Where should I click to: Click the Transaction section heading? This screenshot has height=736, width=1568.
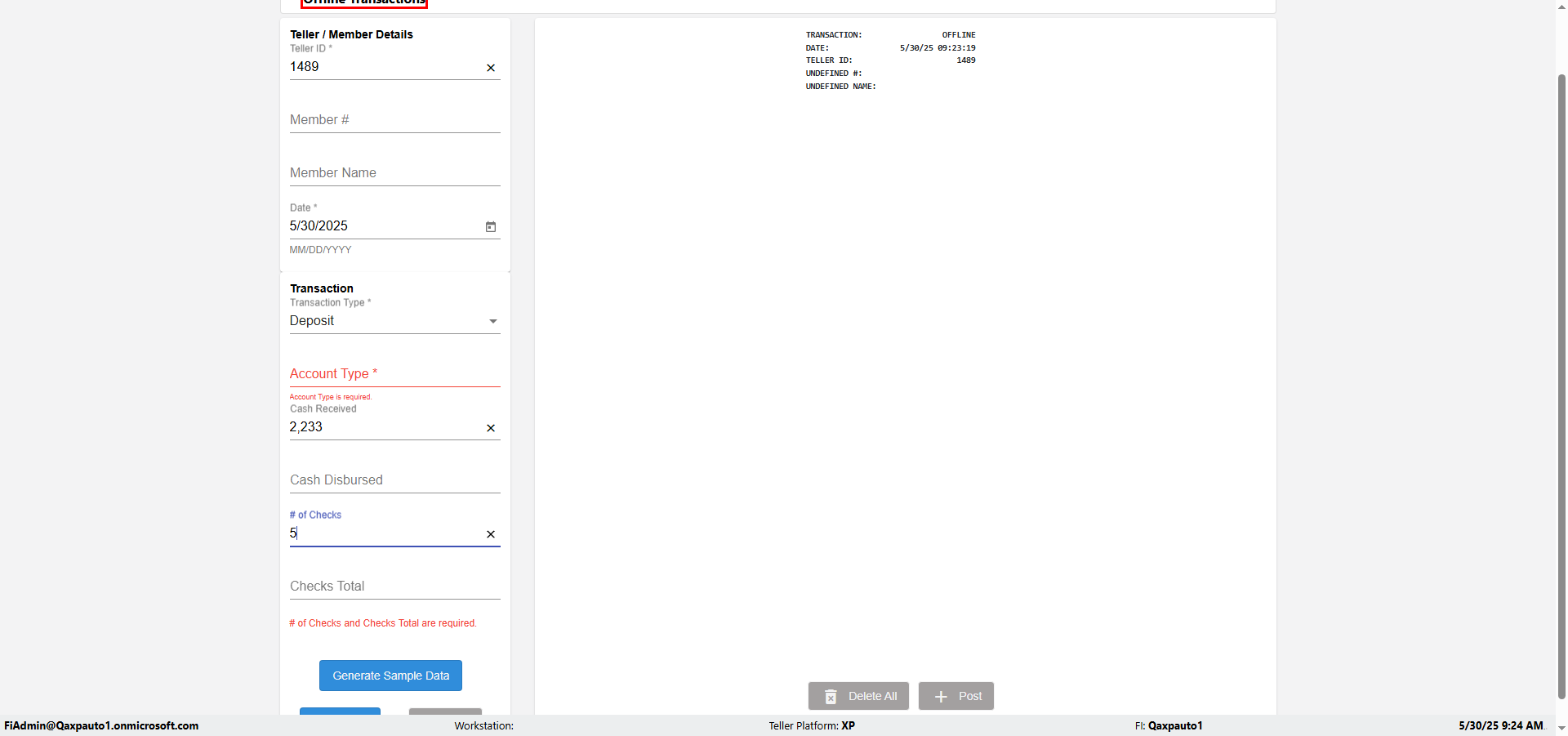tap(322, 288)
